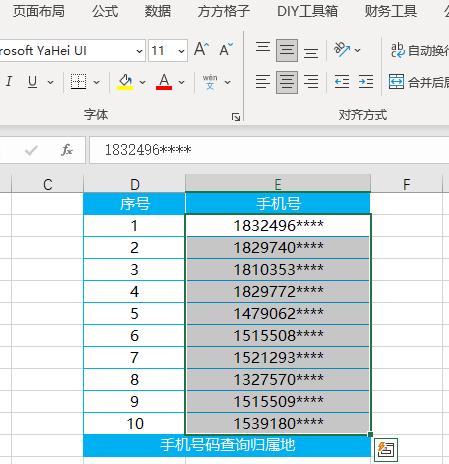Click into the formula bar
449x464 pixels.
pyautogui.click(x=269, y=150)
